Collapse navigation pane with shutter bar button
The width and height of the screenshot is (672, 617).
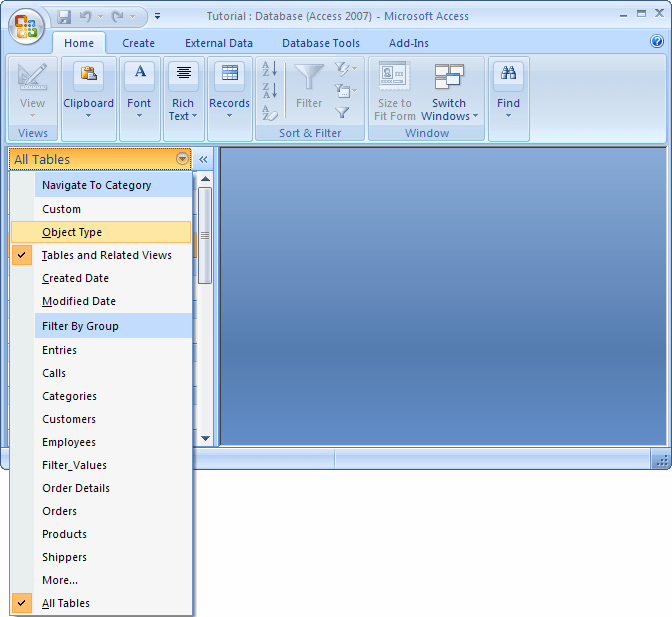coord(203,159)
